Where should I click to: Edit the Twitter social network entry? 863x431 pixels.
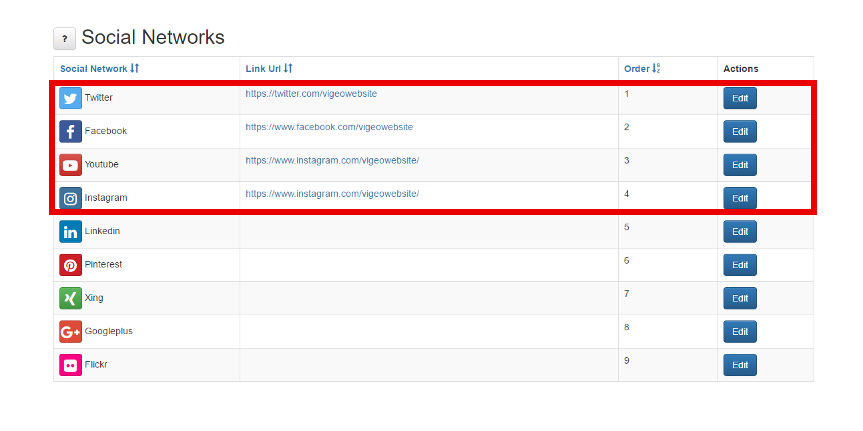[740, 98]
